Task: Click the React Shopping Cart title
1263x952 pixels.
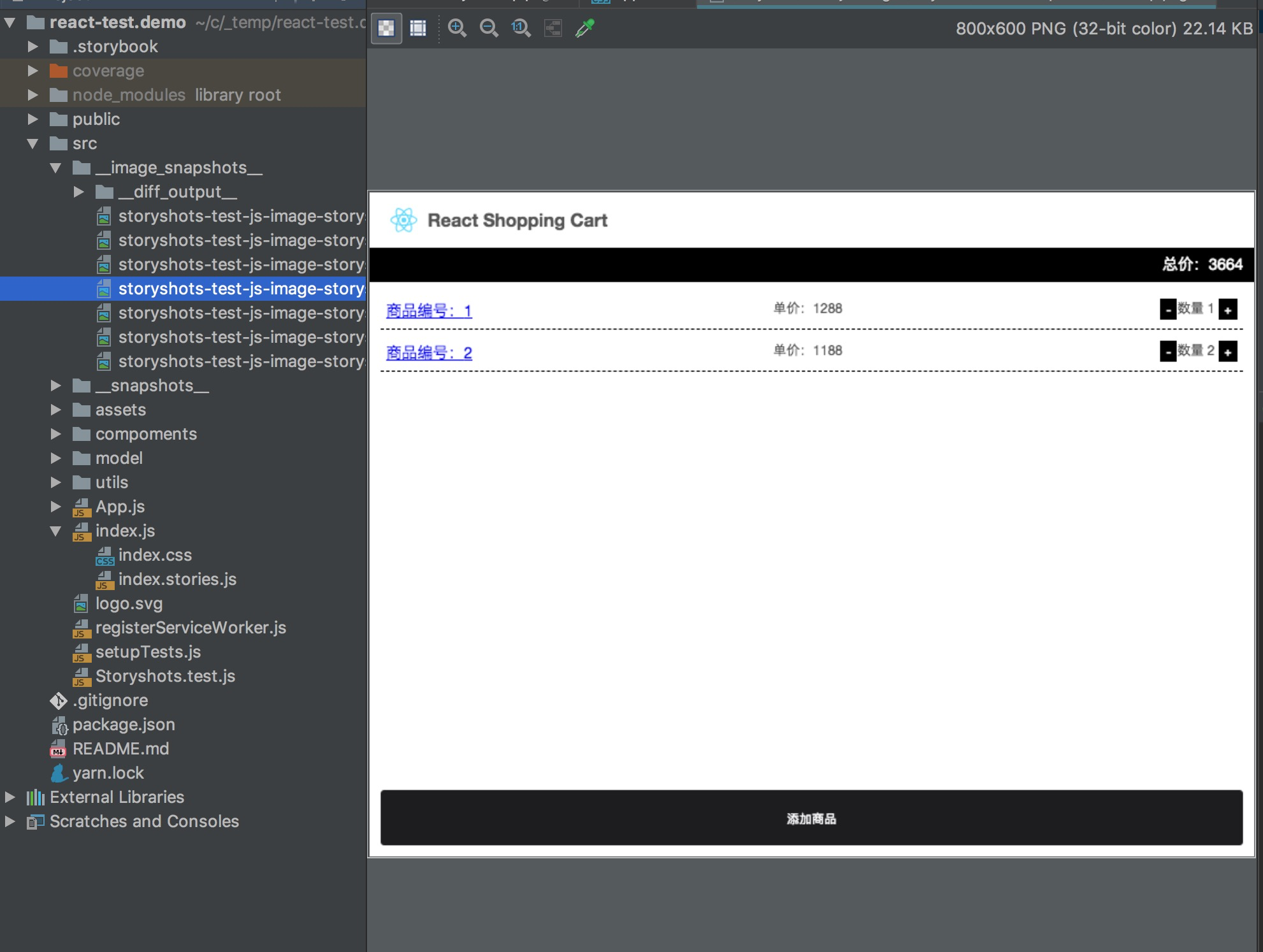Action: 517,220
